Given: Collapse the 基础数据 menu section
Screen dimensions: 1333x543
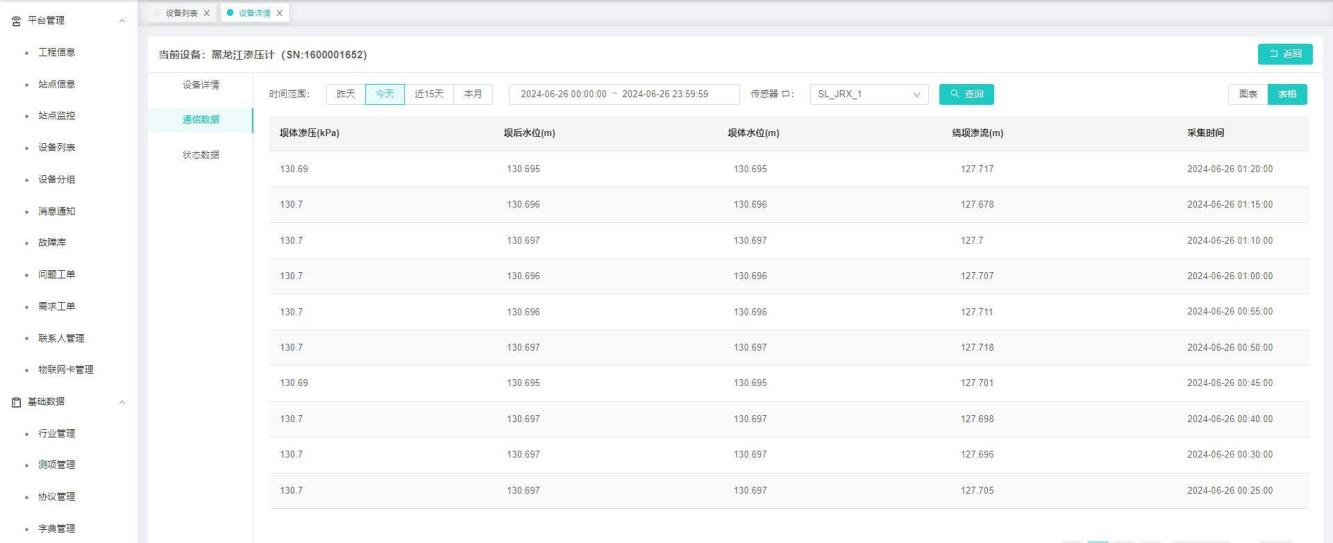Looking at the screenshot, I should point(122,402).
